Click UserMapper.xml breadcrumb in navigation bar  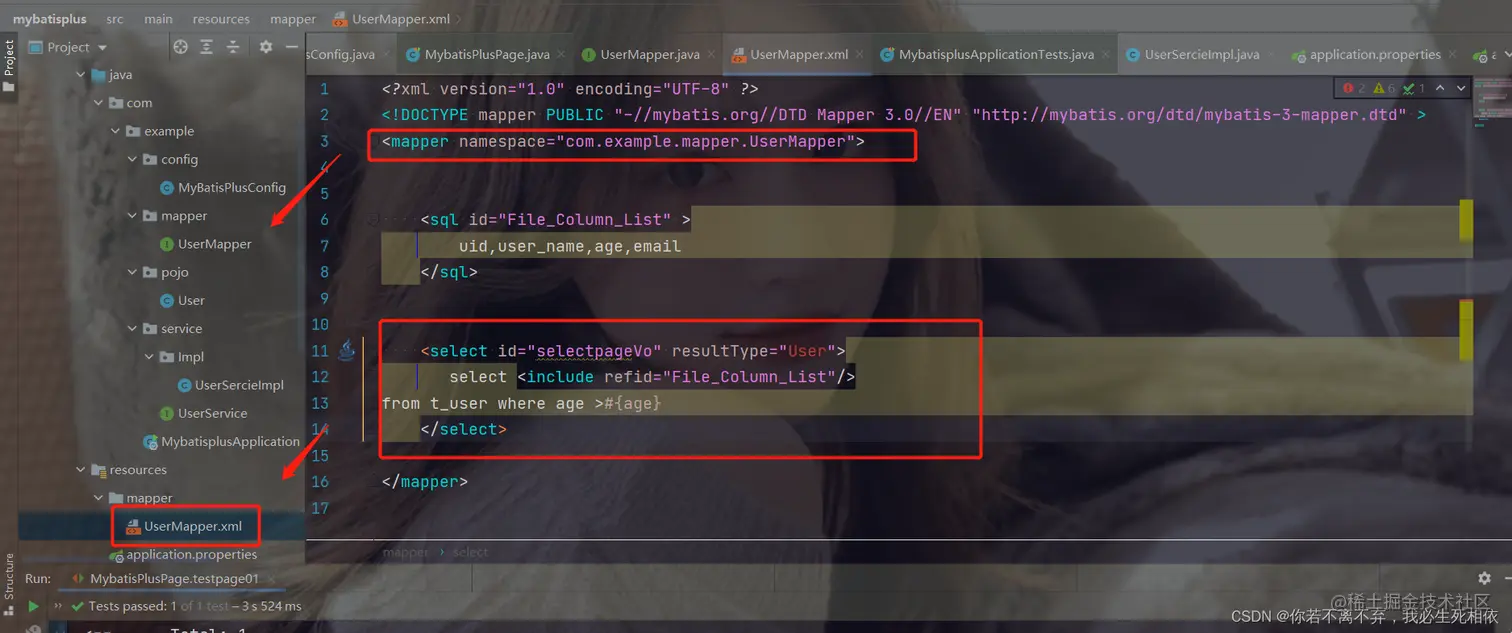(x=391, y=19)
